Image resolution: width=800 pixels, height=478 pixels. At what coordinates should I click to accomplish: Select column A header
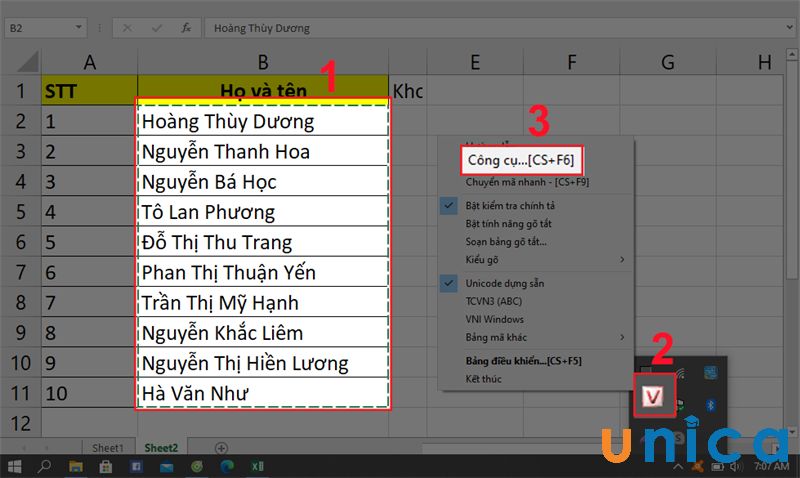tap(89, 62)
